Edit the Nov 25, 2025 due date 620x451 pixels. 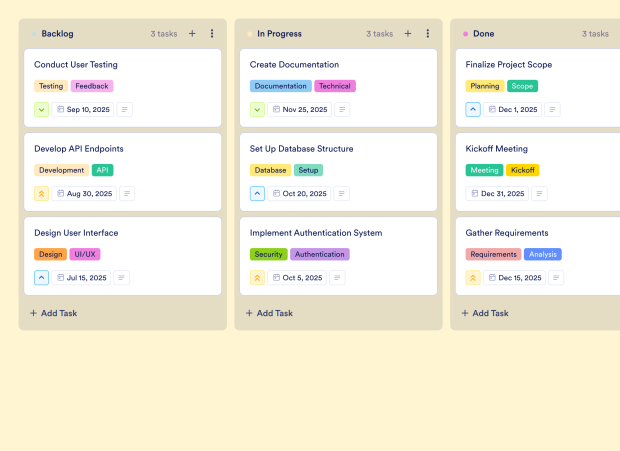point(300,109)
